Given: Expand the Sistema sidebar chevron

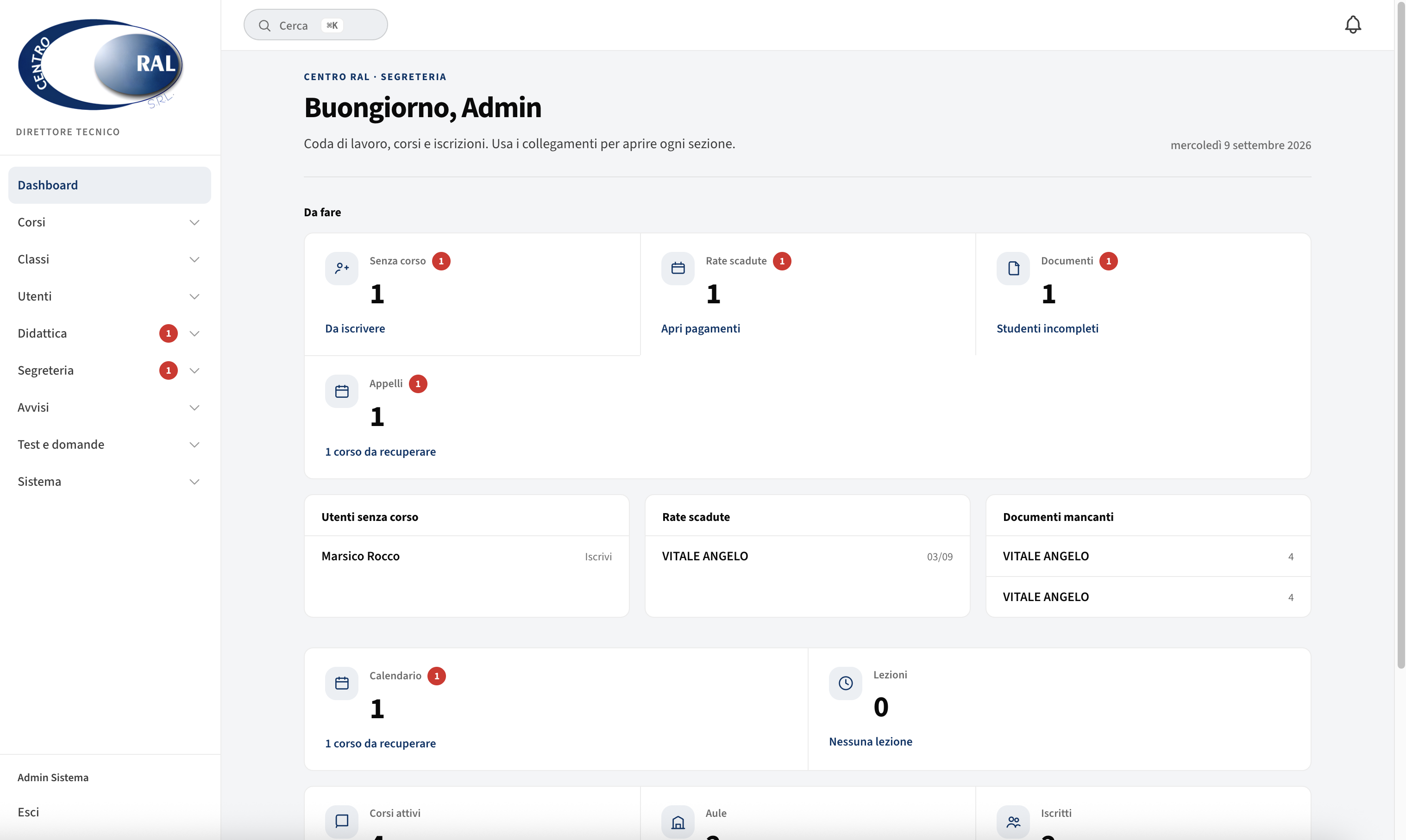Looking at the screenshot, I should [x=194, y=482].
